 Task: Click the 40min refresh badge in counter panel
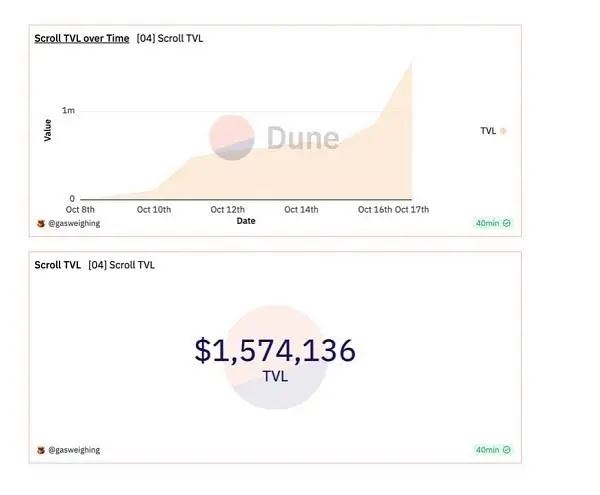coord(492,450)
